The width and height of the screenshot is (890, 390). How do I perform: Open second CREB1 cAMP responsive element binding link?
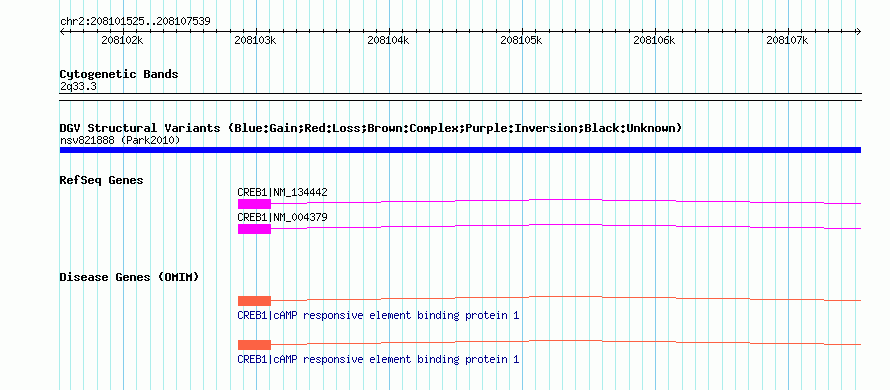point(378,359)
